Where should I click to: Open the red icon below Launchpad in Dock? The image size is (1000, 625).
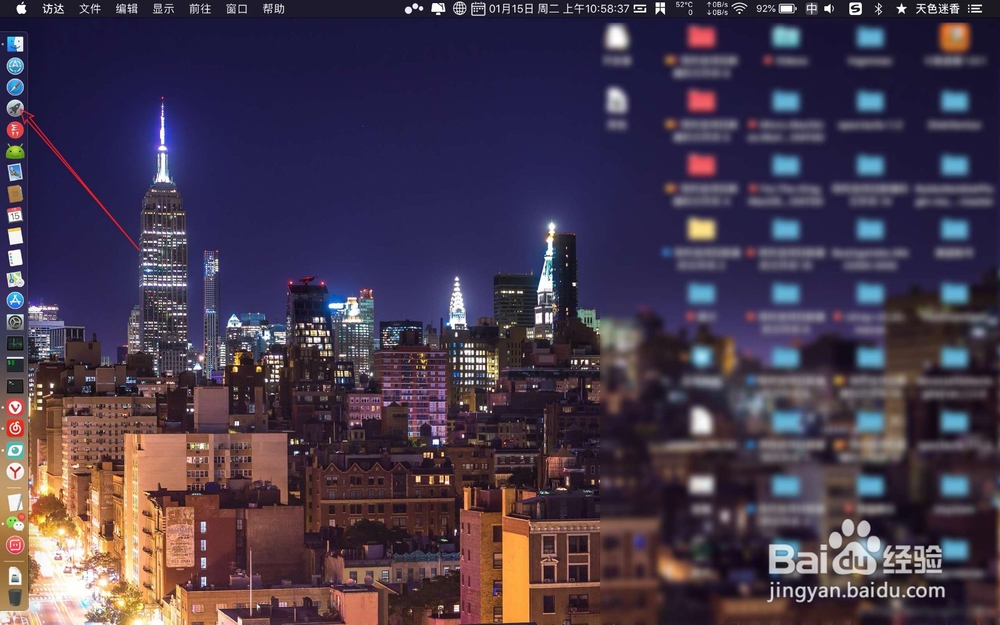tap(15, 129)
